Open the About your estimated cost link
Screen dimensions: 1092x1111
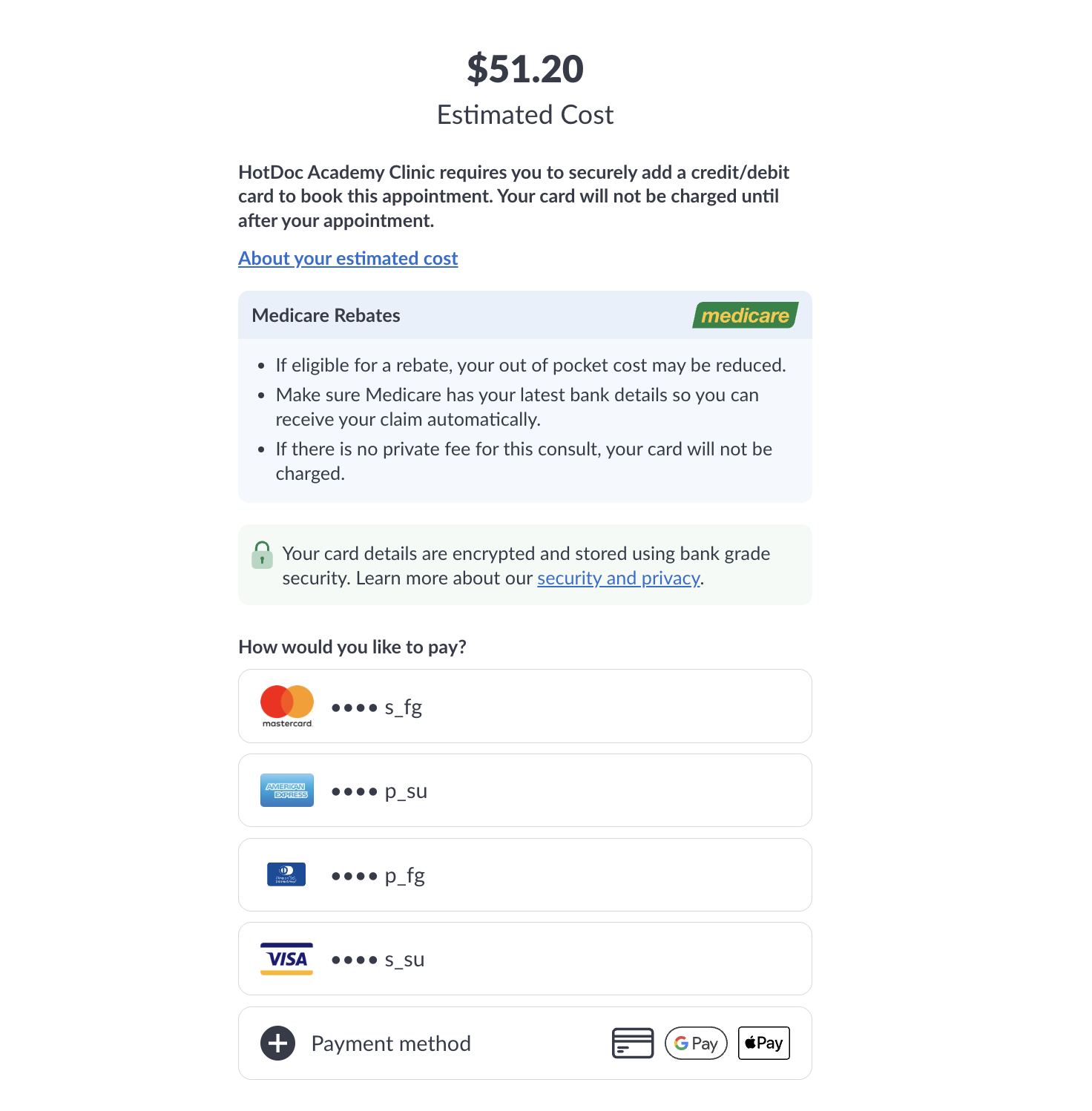pos(348,258)
